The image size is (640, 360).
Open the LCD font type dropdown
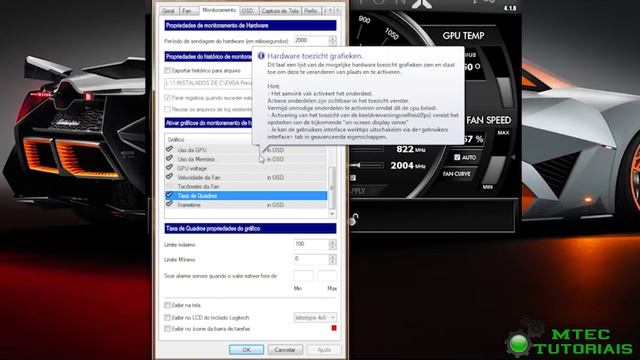315,317
